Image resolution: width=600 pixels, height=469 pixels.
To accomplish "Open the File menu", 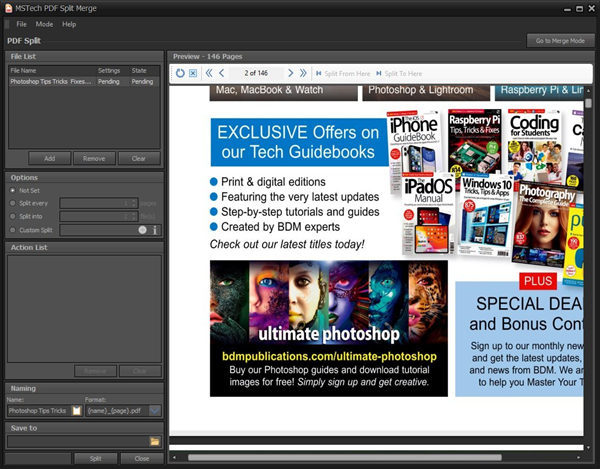I will tap(21, 23).
